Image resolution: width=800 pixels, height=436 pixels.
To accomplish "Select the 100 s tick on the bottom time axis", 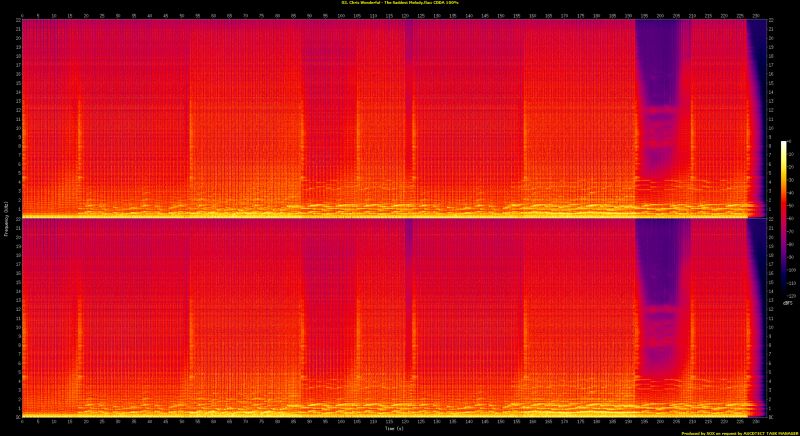I will coord(341,423).
